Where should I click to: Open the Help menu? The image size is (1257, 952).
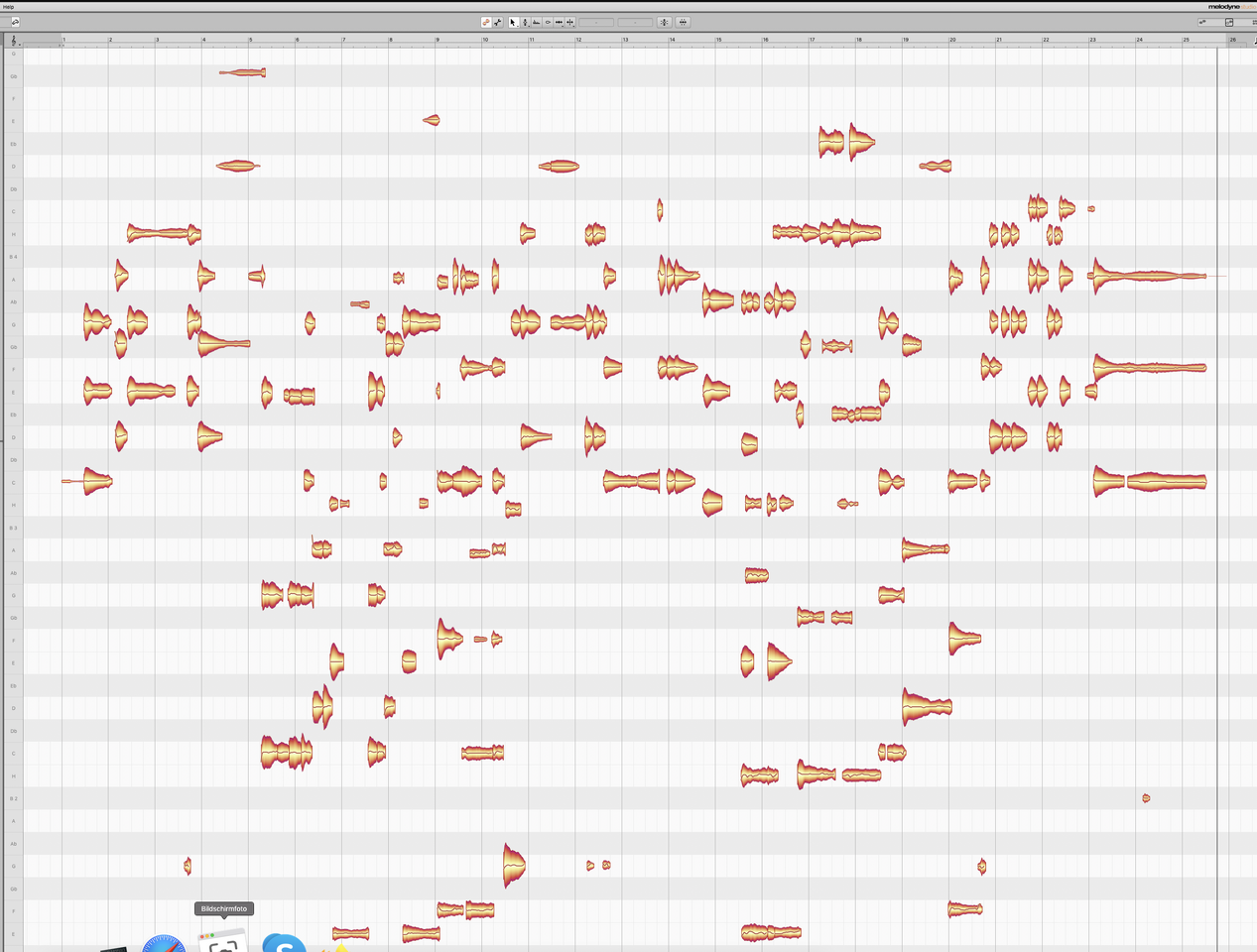click(8, 6)
